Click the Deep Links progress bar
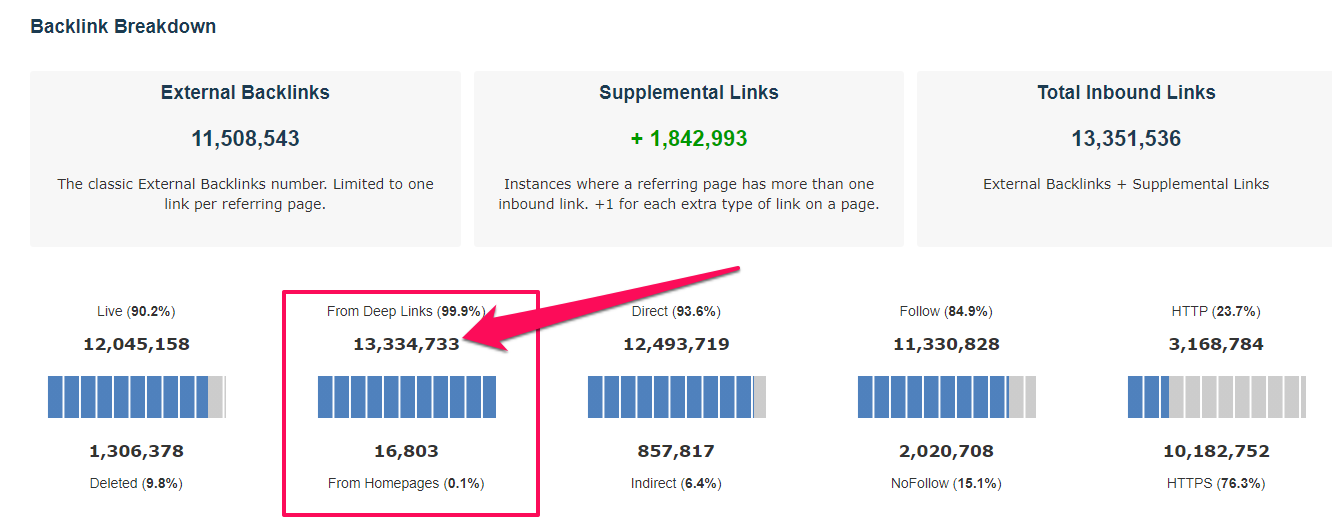Screen dimensions: 1332x521 (x=407, y=397)
